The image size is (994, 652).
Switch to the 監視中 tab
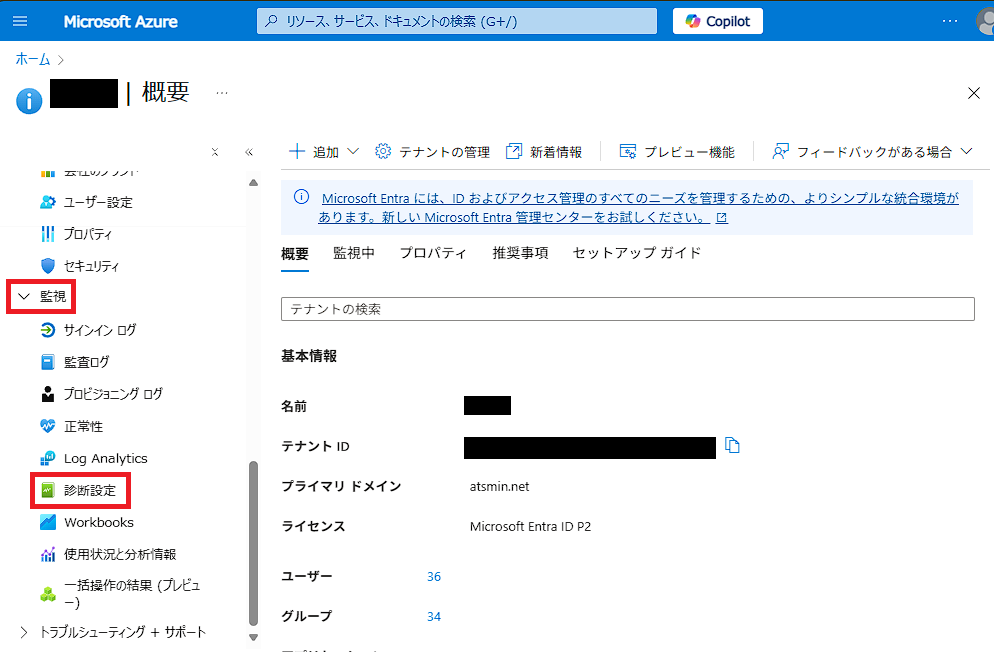click(x=354, y=253)
